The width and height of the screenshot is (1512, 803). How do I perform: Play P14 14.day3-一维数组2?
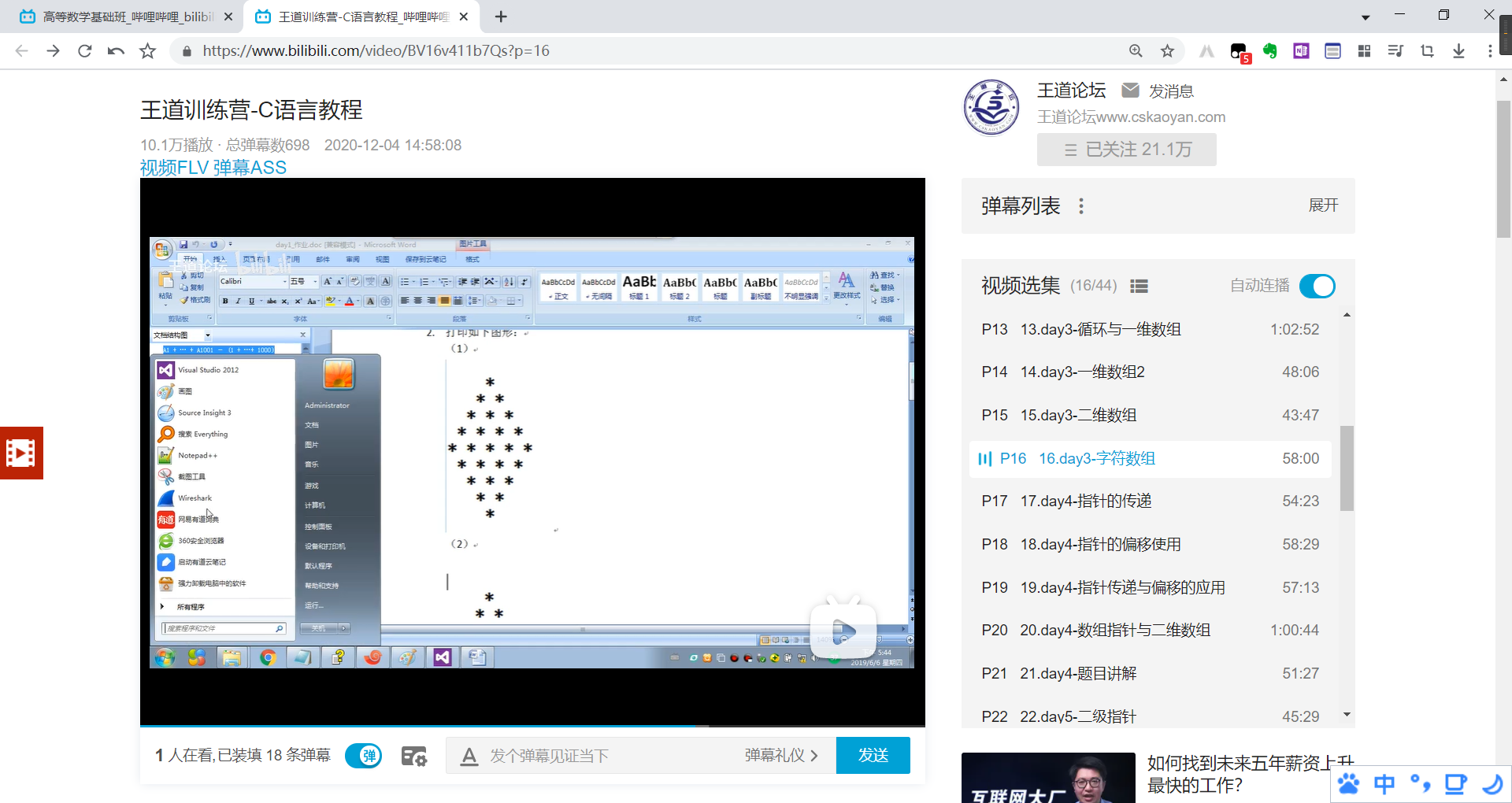(x=1150, y=372)
